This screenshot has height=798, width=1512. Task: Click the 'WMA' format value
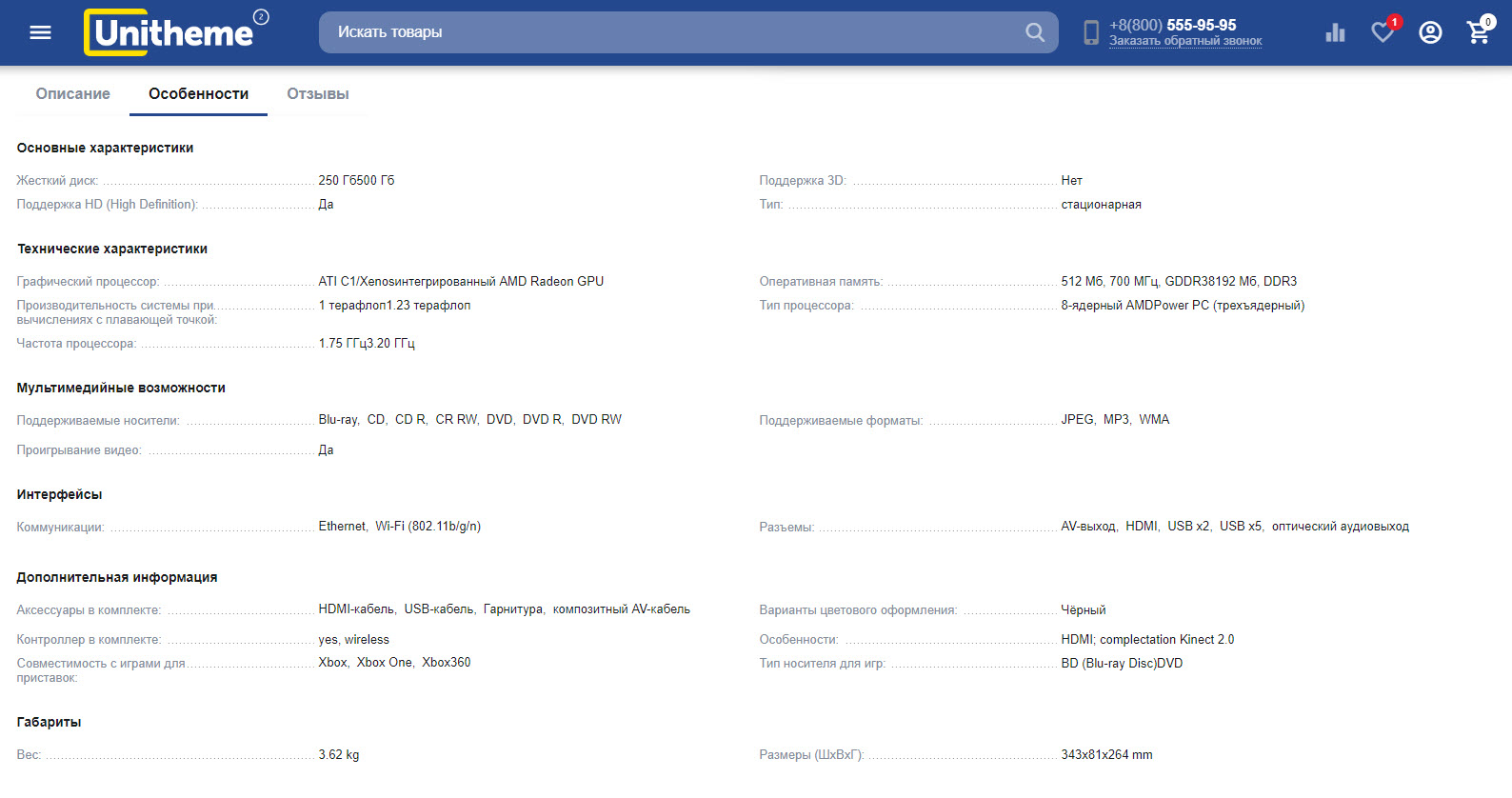[1154, 419]
